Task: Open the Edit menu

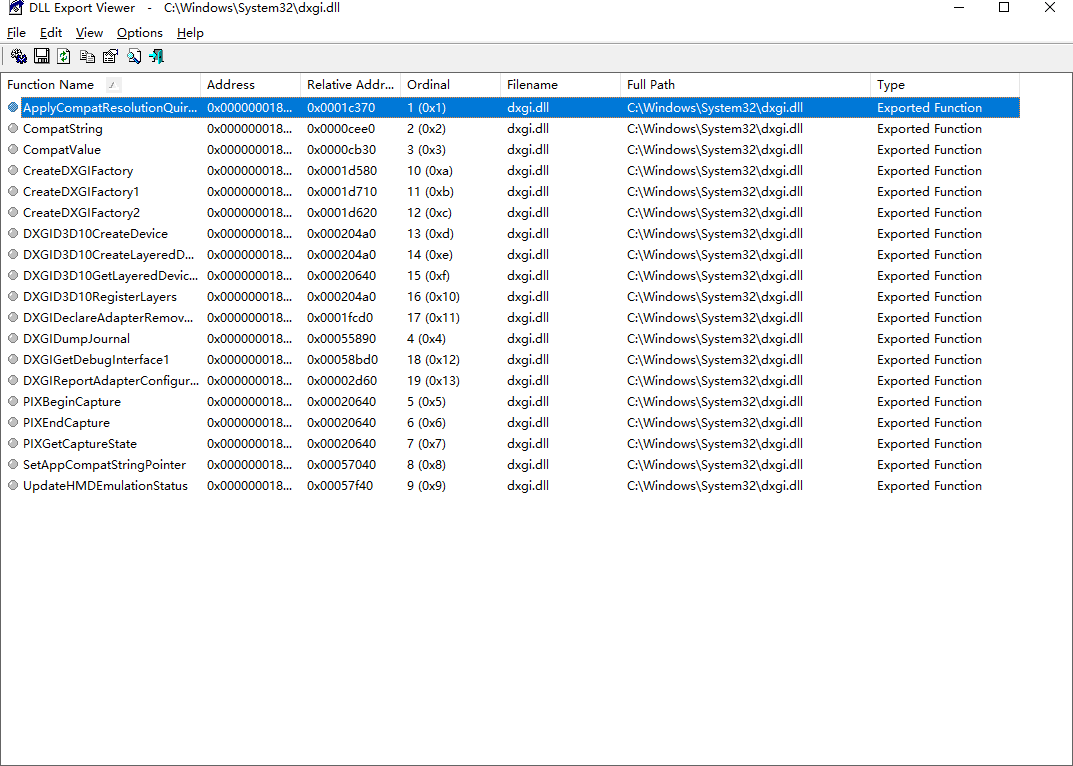Action: pyautogui.click(x=51, y=33)
